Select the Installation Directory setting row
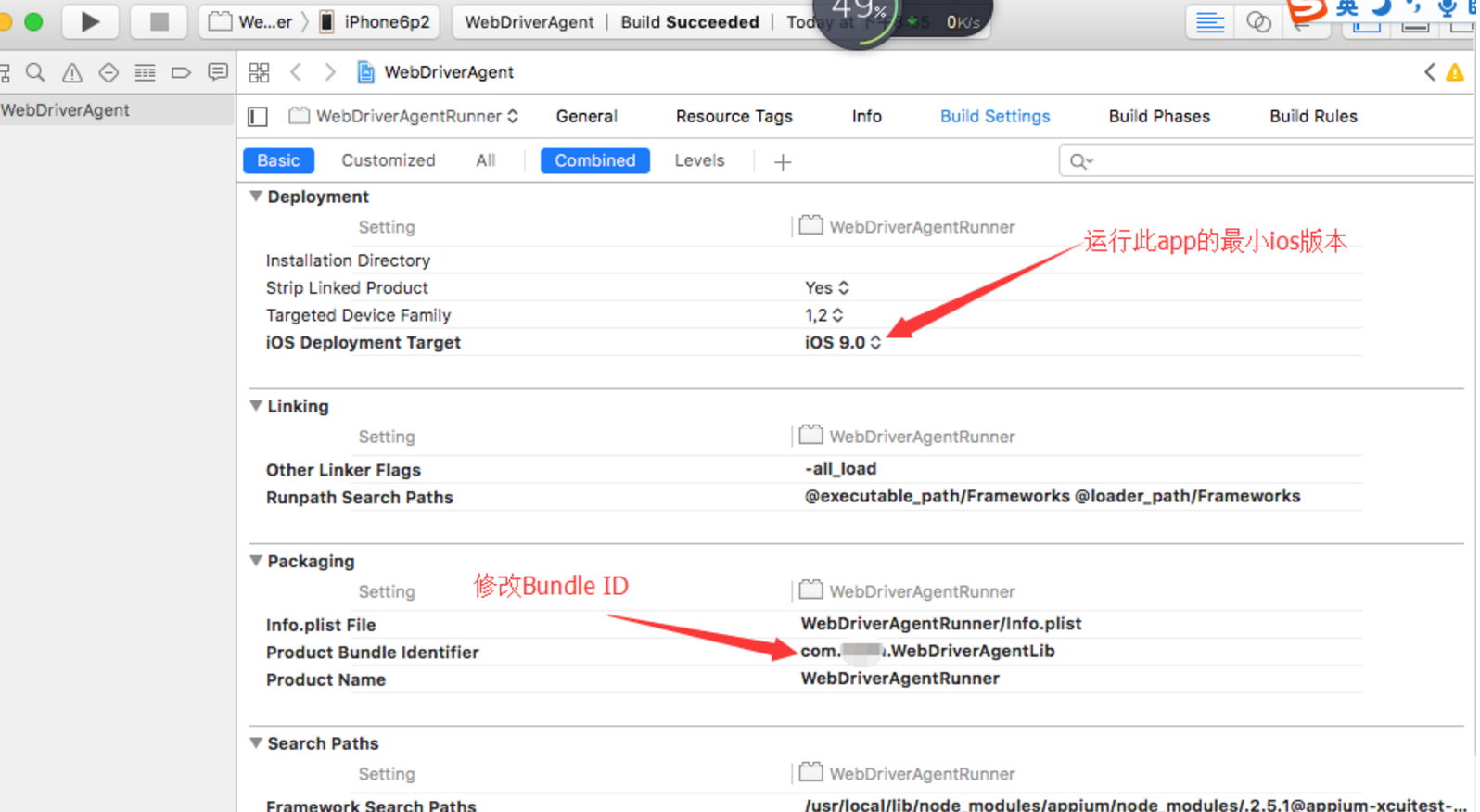This screenshot has height=812, width=1480. [x=805, y=260]
